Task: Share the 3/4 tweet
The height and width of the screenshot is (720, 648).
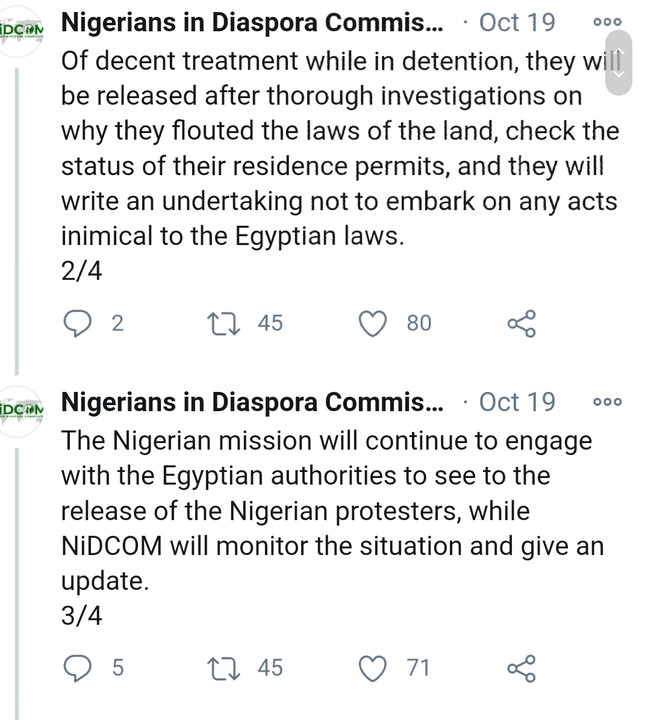Action: pos(521,668)
